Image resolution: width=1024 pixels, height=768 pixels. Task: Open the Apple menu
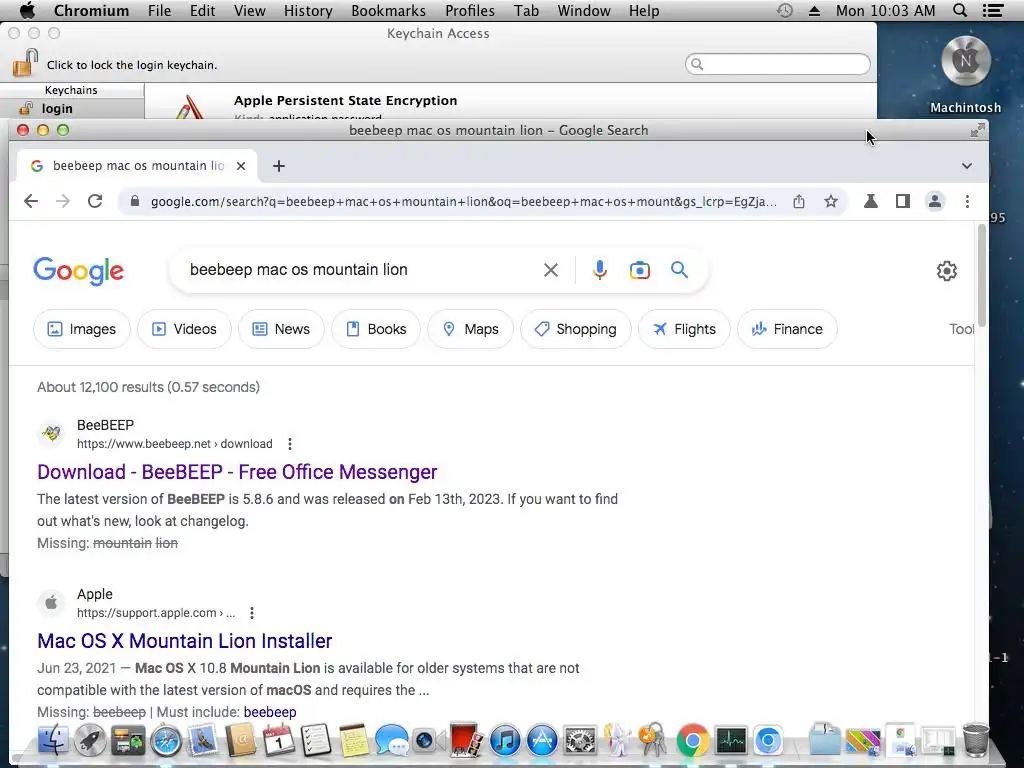tap(27, 10)
